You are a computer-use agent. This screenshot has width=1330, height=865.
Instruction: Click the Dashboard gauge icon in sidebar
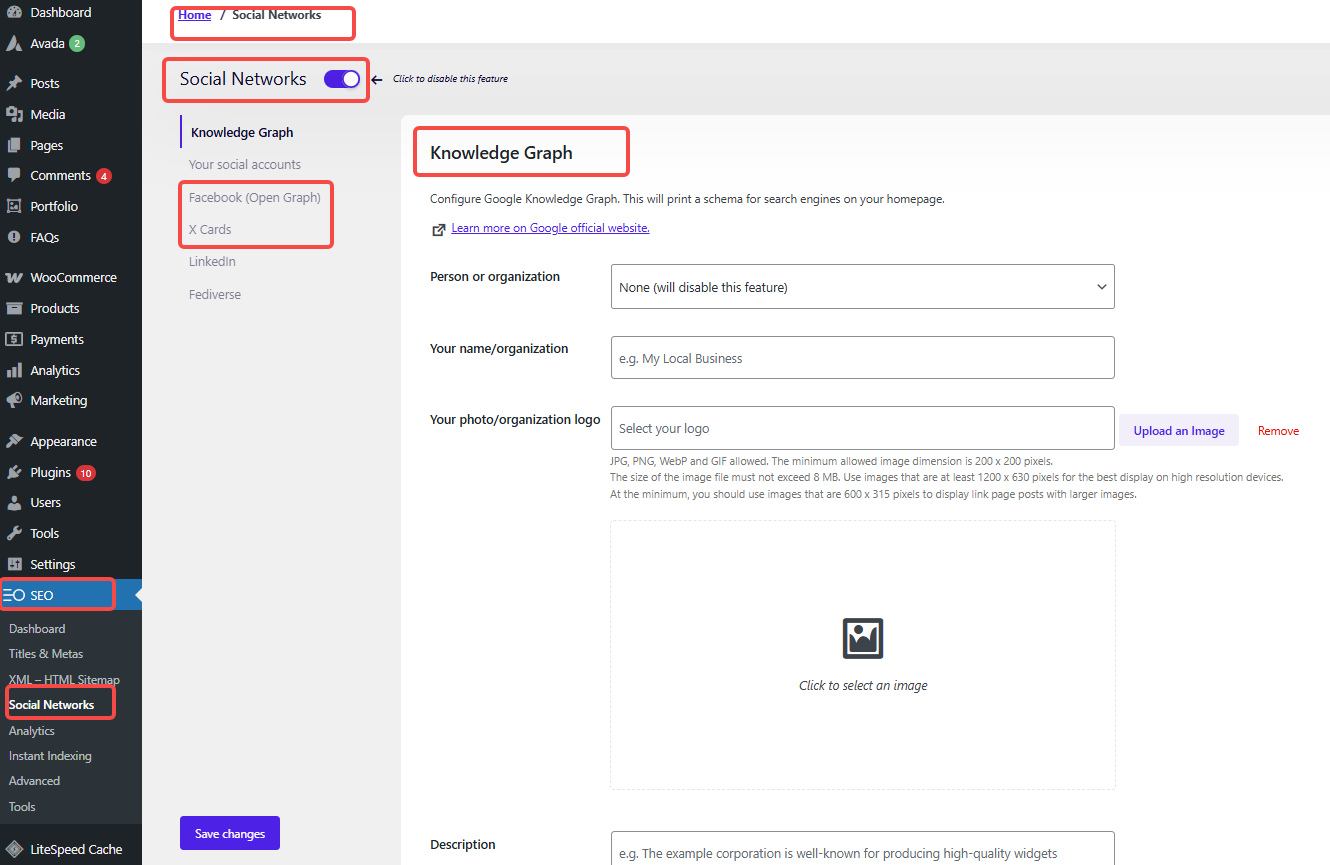point(14,13)
